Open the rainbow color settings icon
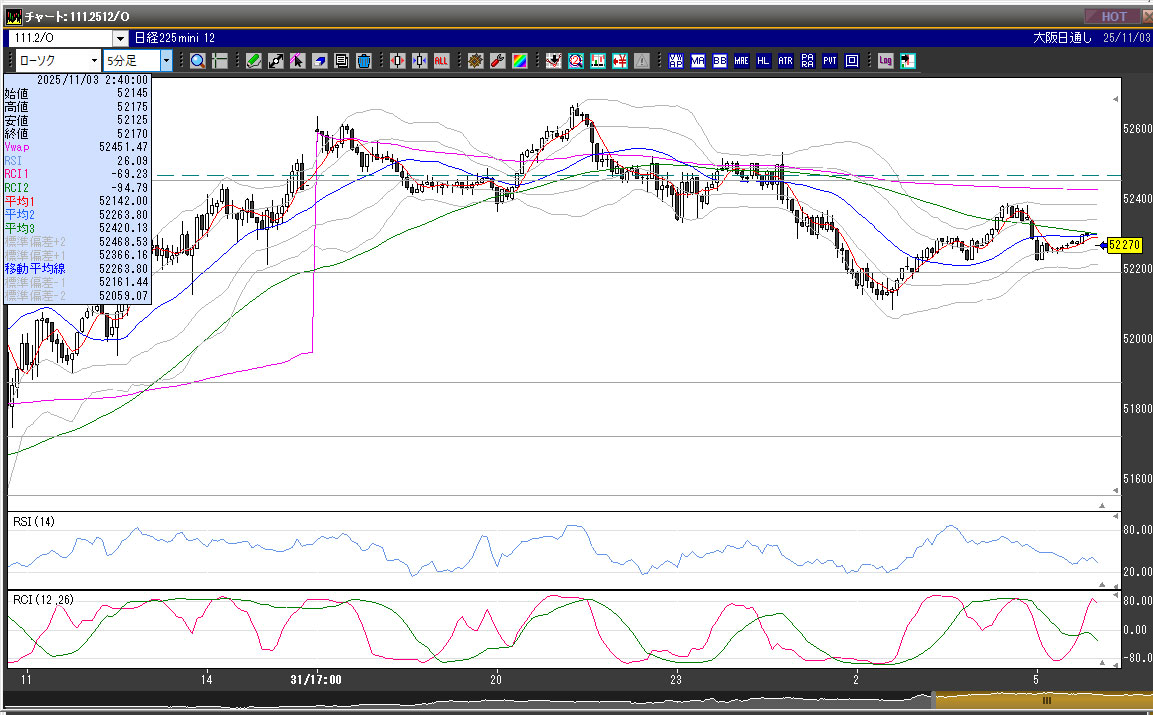 pyautogui.click(x=519, y=61)
